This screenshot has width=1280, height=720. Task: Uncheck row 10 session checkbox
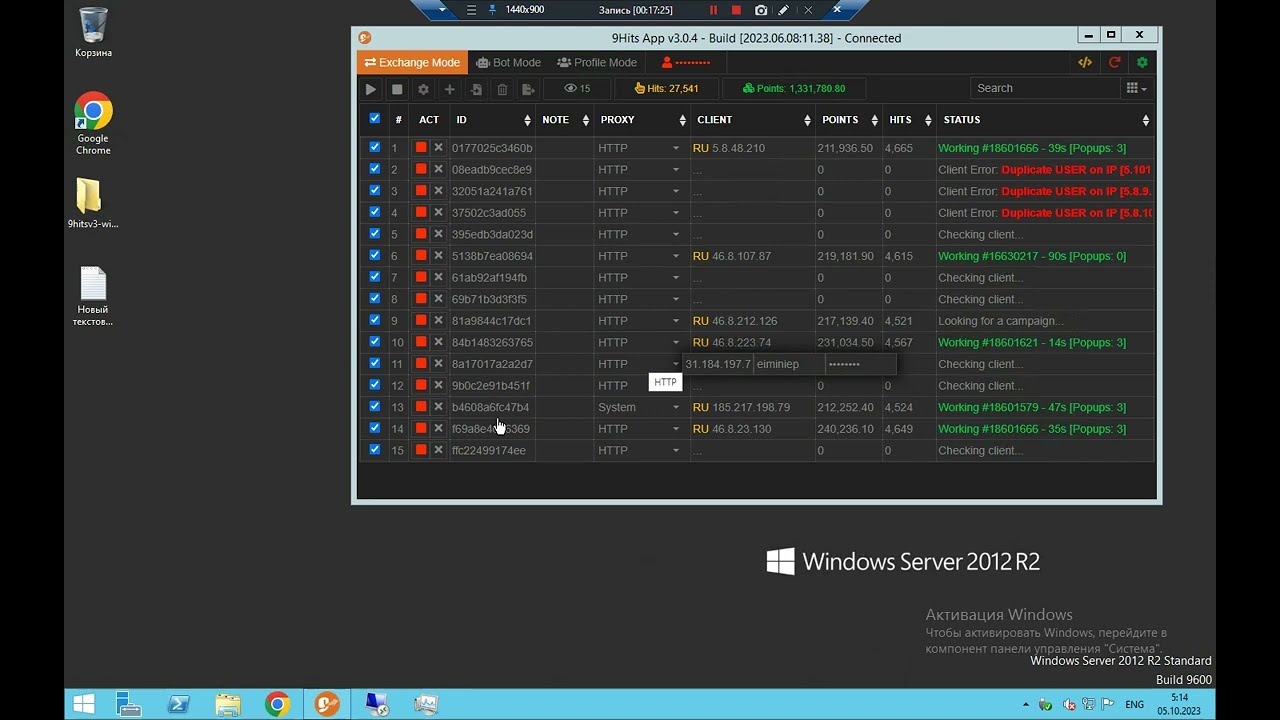coord(375,341)
